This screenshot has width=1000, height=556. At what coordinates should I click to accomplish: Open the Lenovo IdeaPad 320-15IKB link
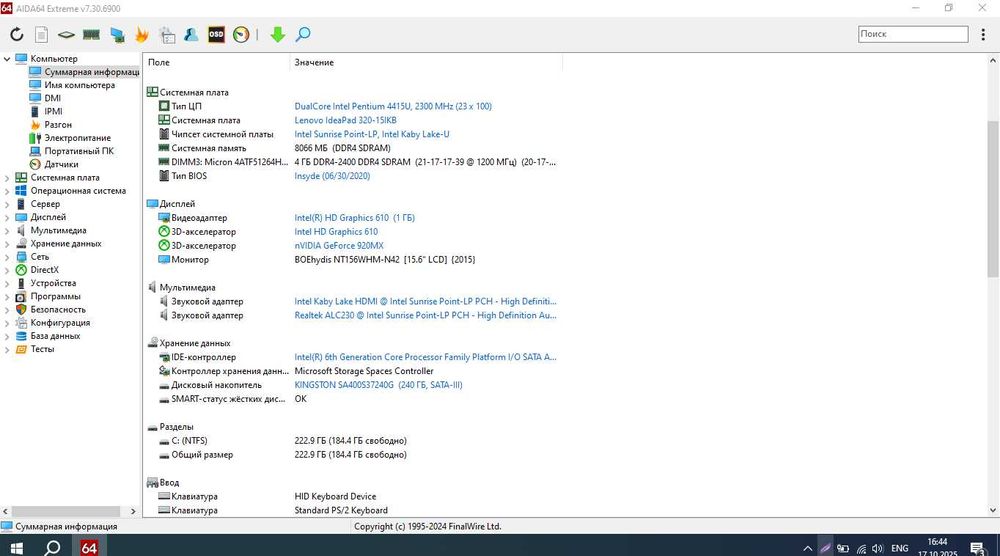(x=345, y=121)
